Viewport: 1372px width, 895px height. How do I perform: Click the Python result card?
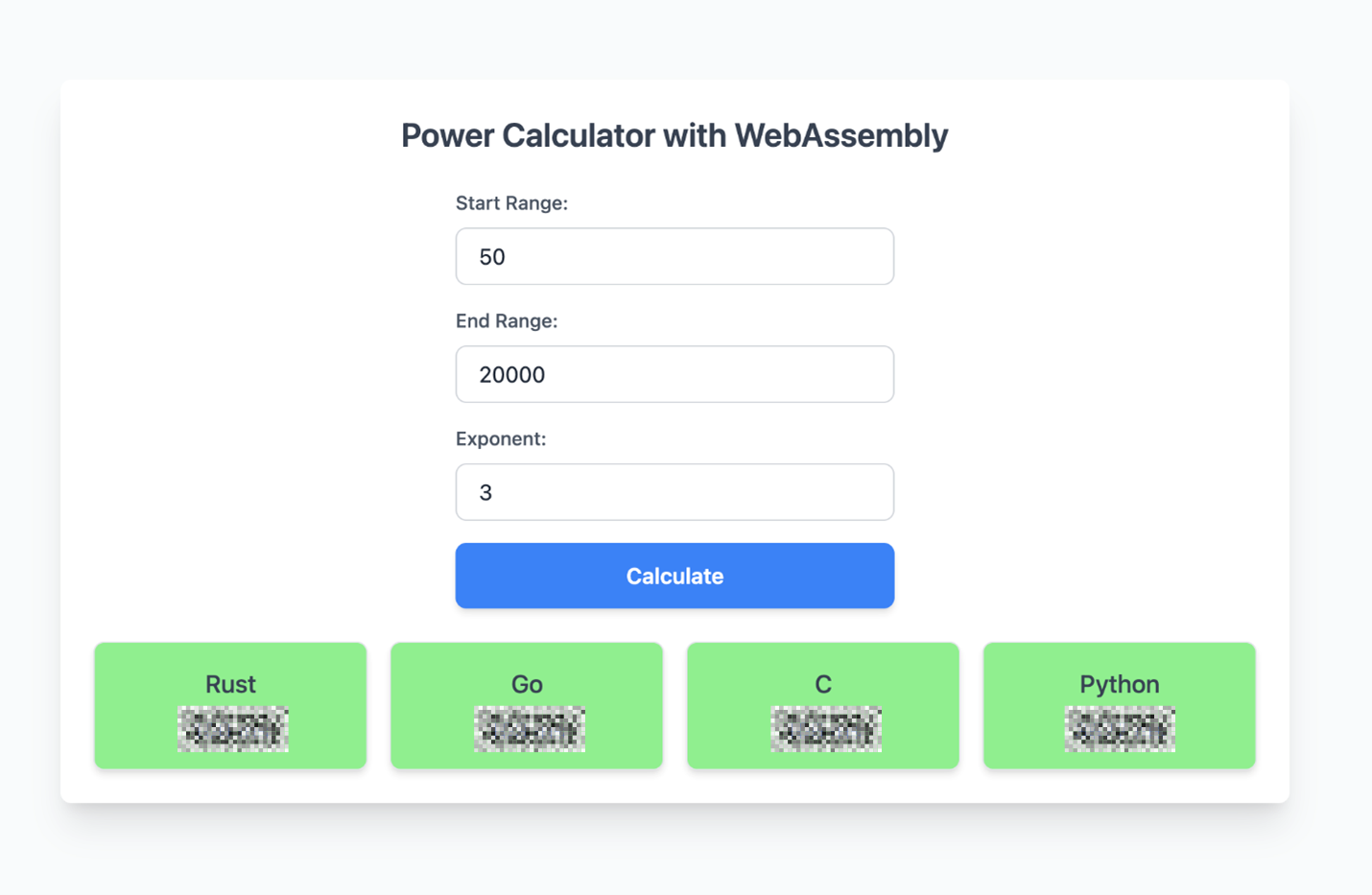coord(1119,705)
